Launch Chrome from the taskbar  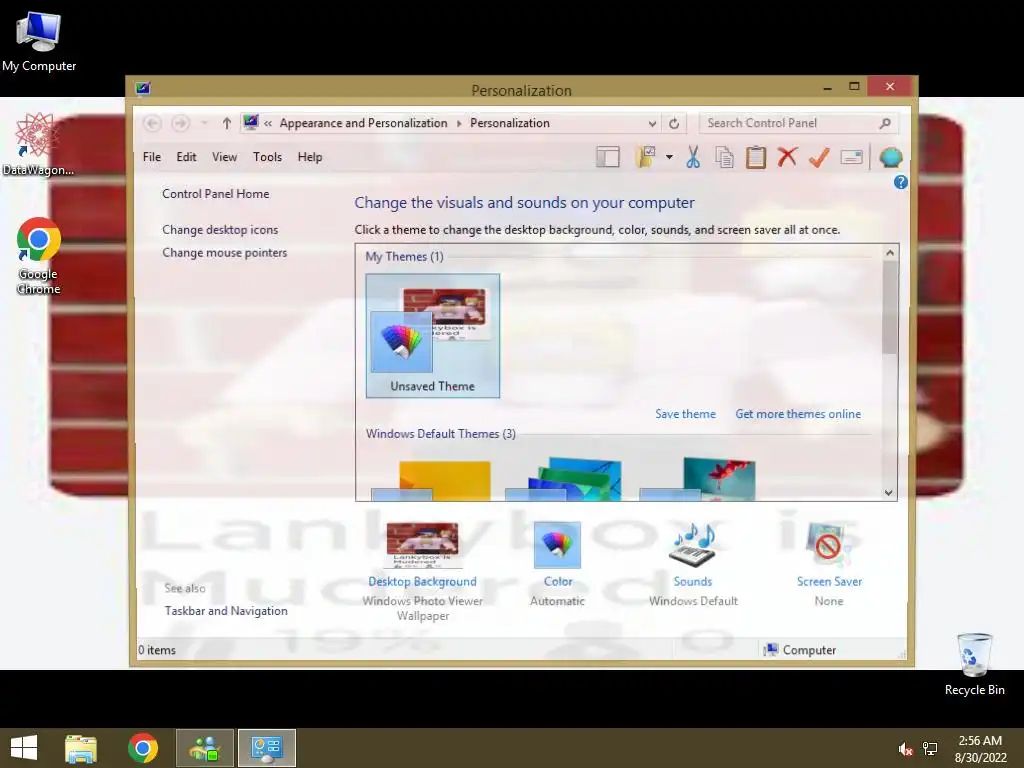pos(142,748)
